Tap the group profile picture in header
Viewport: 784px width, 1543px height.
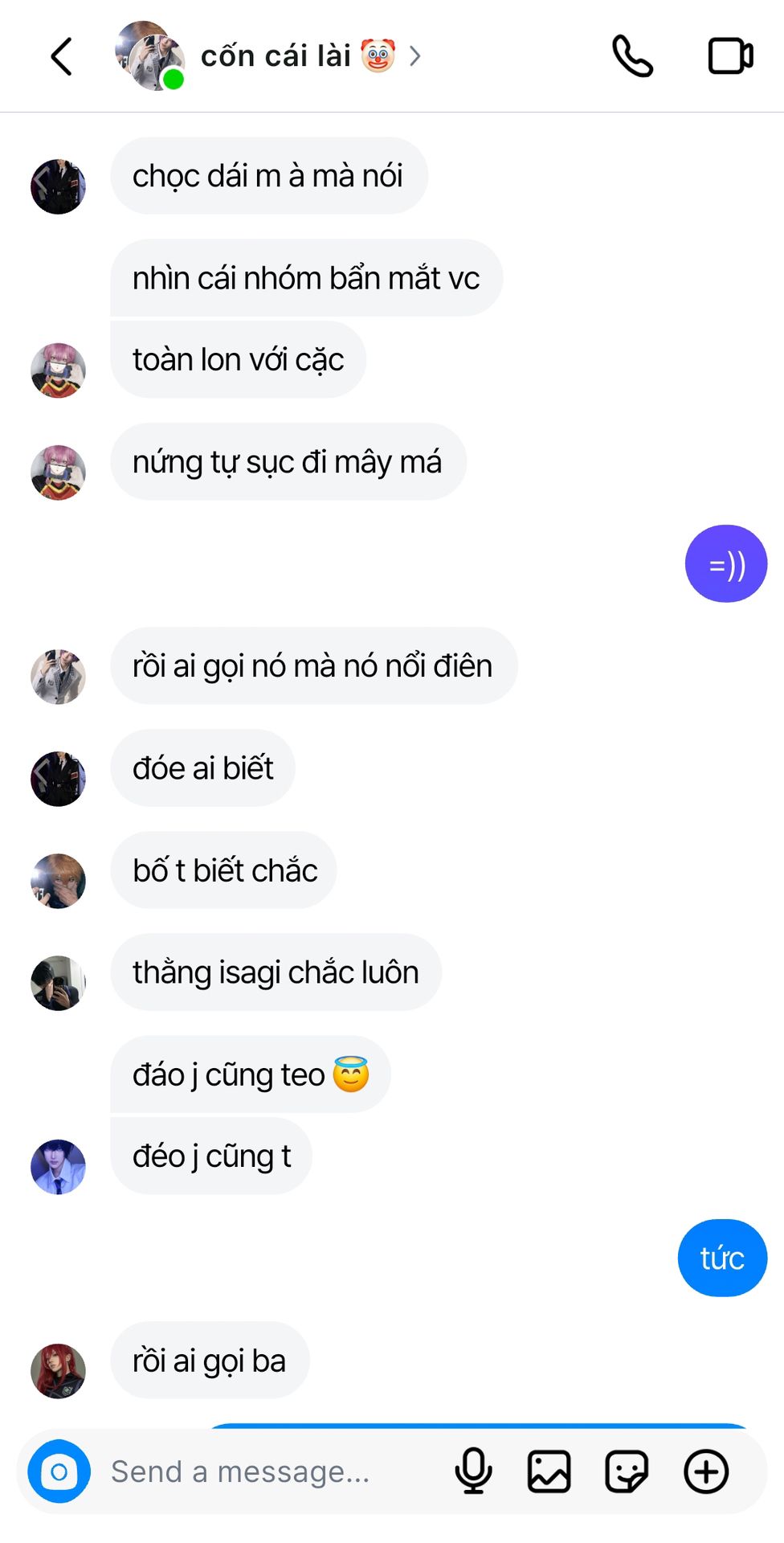(150, 55)
